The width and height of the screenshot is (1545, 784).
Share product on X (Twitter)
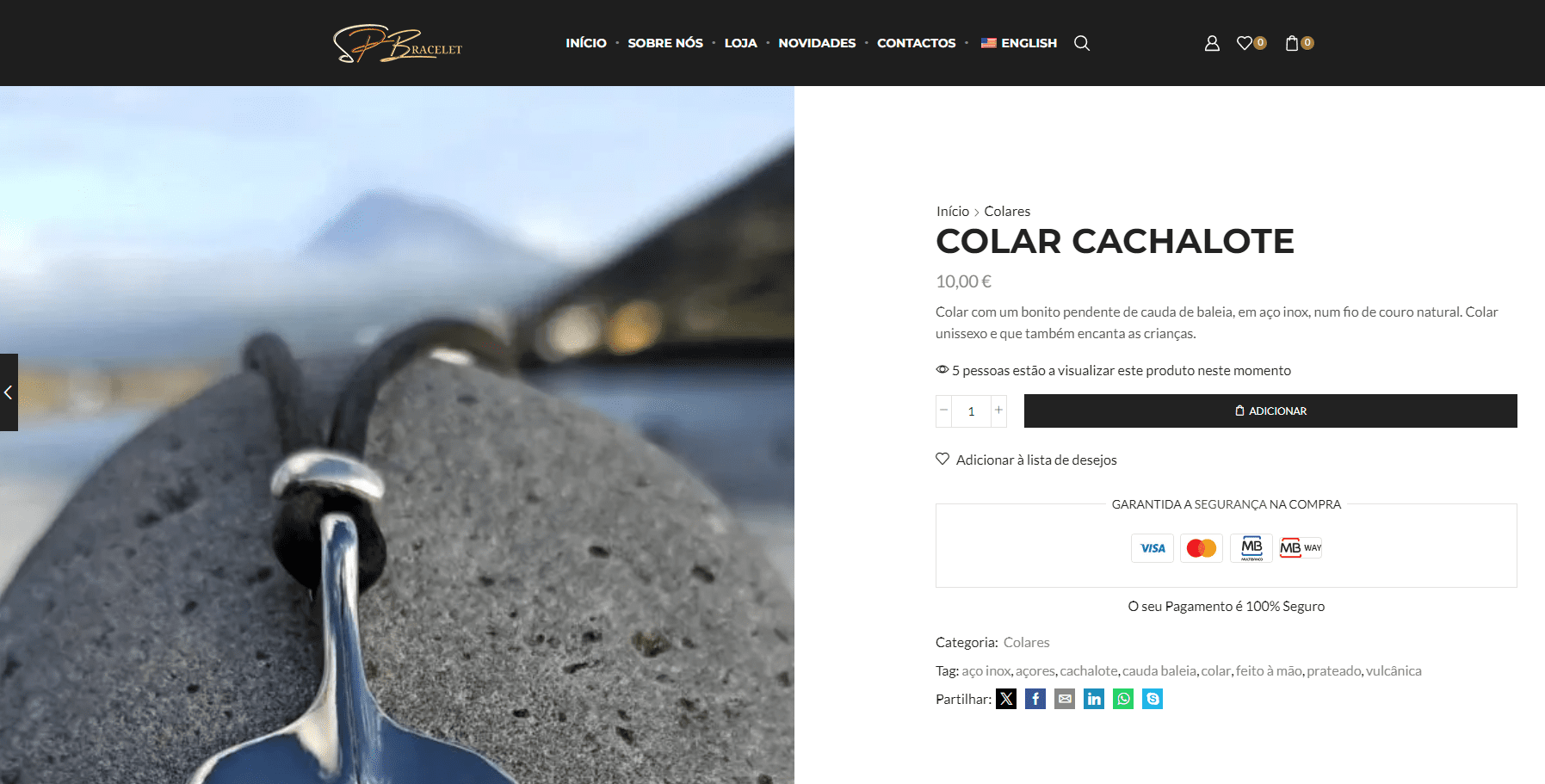click(x=1006, y=699)
